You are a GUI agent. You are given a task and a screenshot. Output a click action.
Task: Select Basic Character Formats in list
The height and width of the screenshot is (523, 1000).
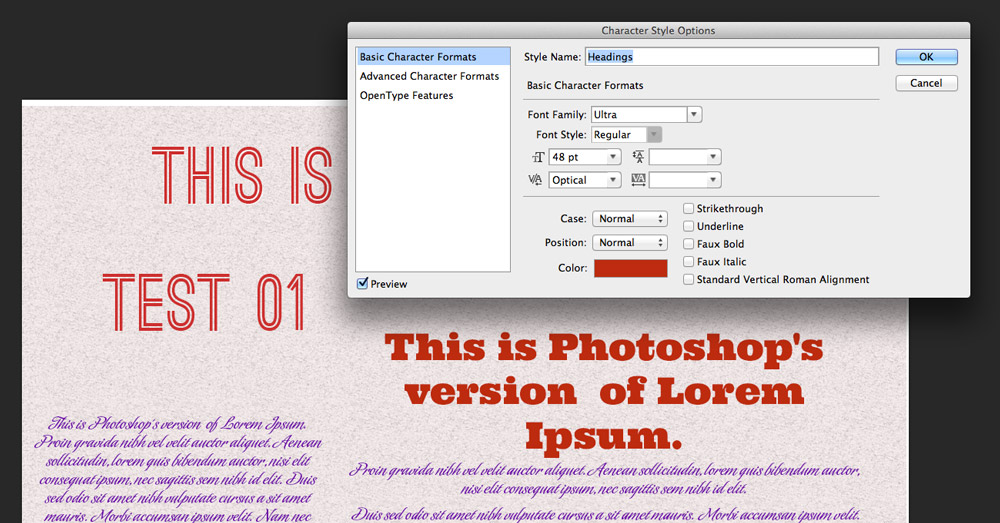pyautogui.click(x=433, y=57)
